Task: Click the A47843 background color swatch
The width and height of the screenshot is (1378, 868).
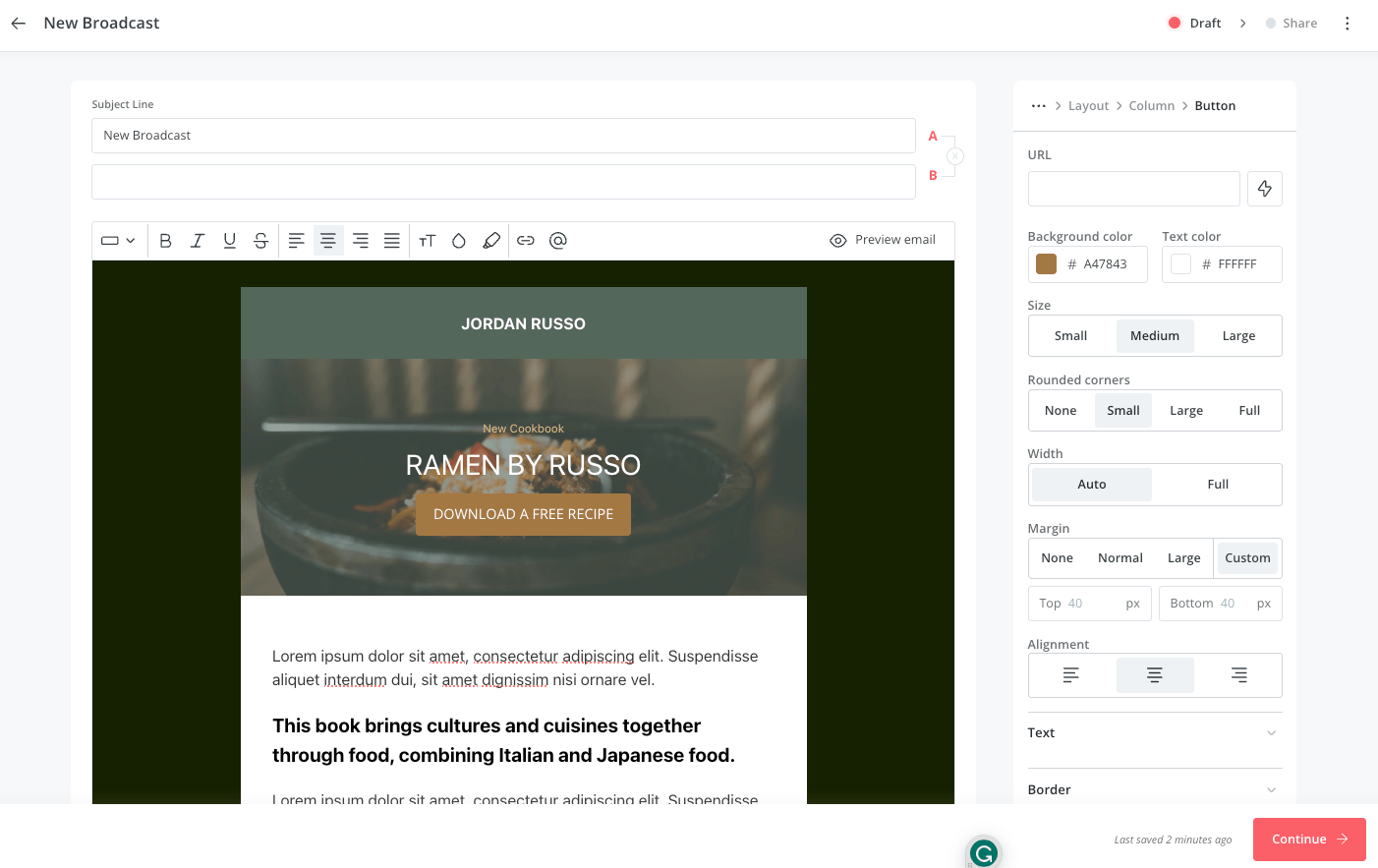Action: point(1046,263)
